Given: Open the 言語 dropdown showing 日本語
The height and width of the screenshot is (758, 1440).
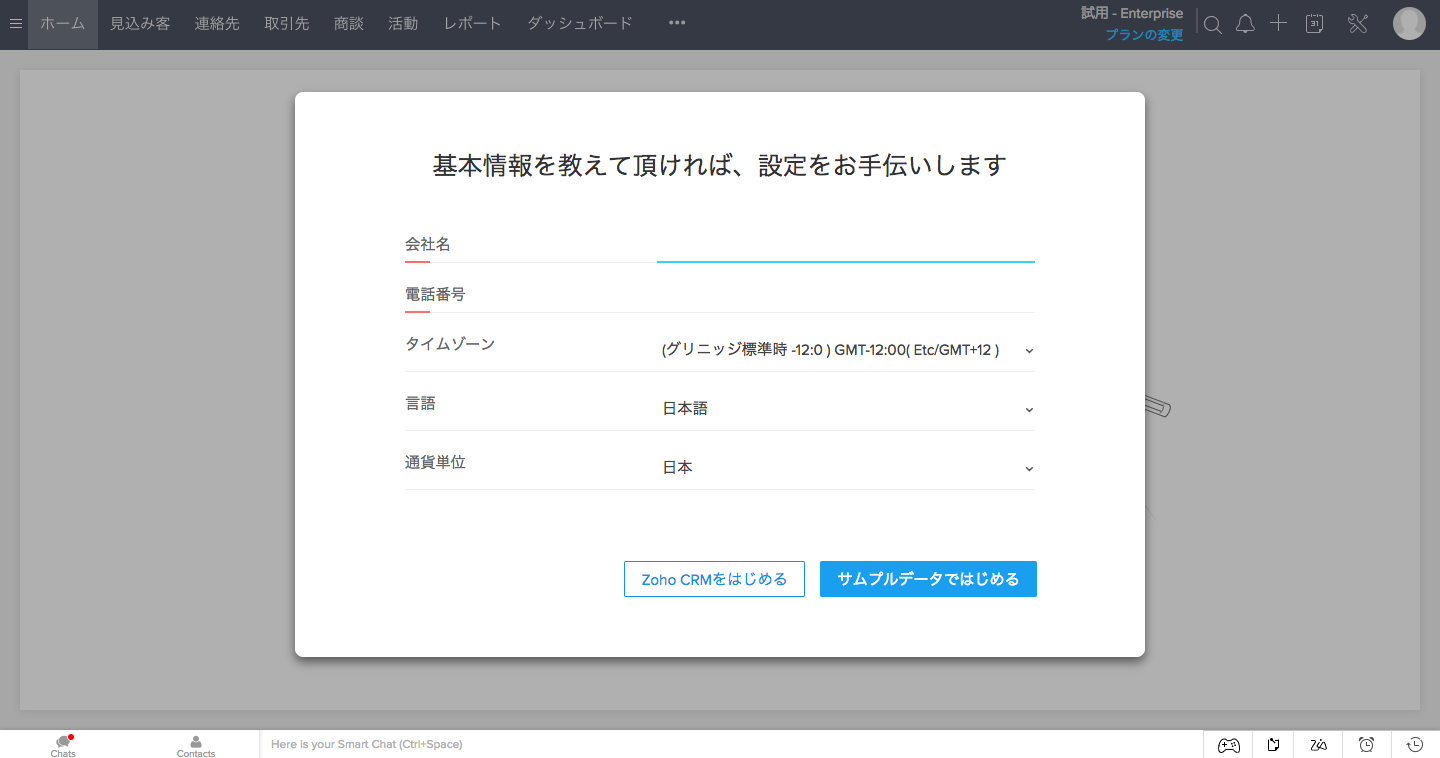Looking at the screenshot, I should [847, 409].
